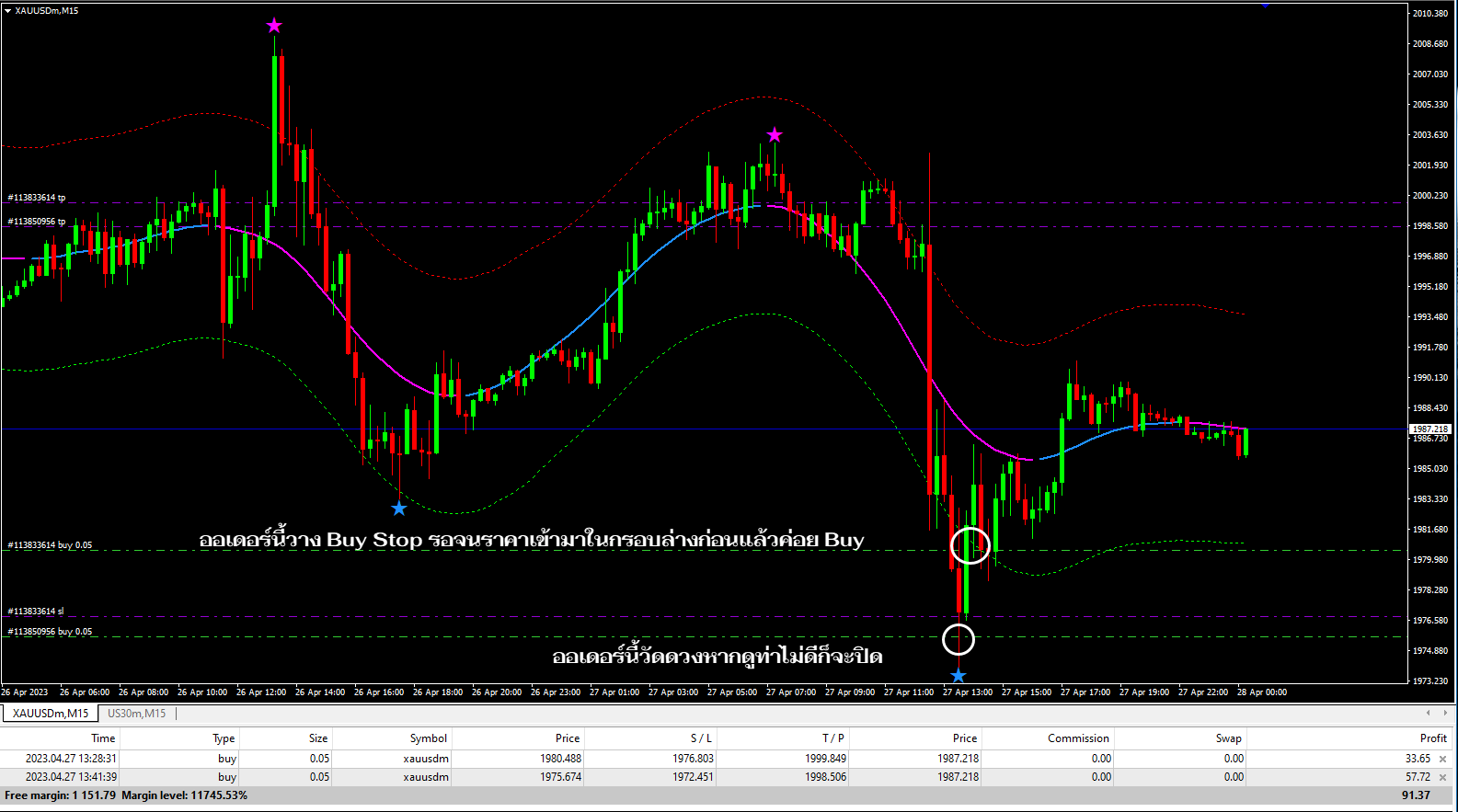Select the #113833614 sl line label
1458x812 pixels.
click(36, 612)
